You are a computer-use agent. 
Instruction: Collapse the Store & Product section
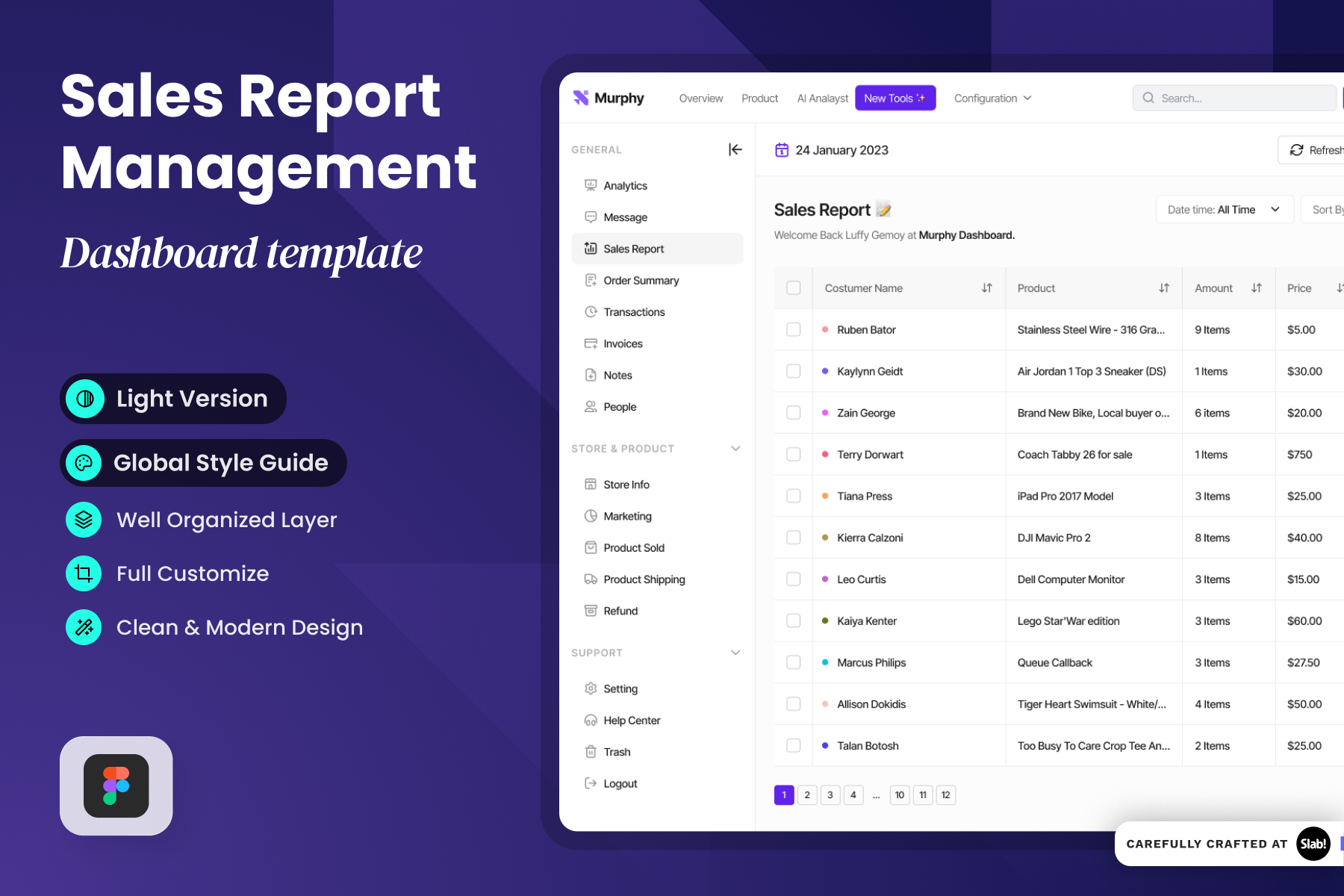735,449
